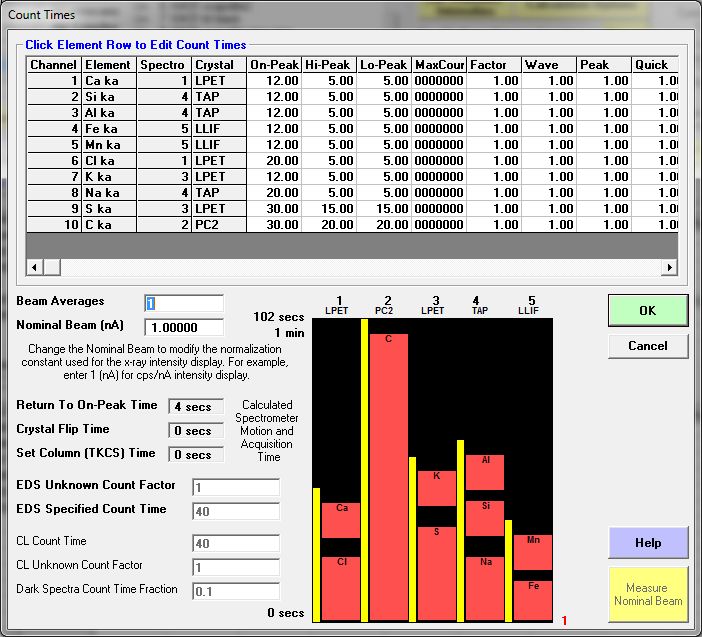Click the red Al block for spectrometer 4
This screenshot has width=702, height=637.
485,472
